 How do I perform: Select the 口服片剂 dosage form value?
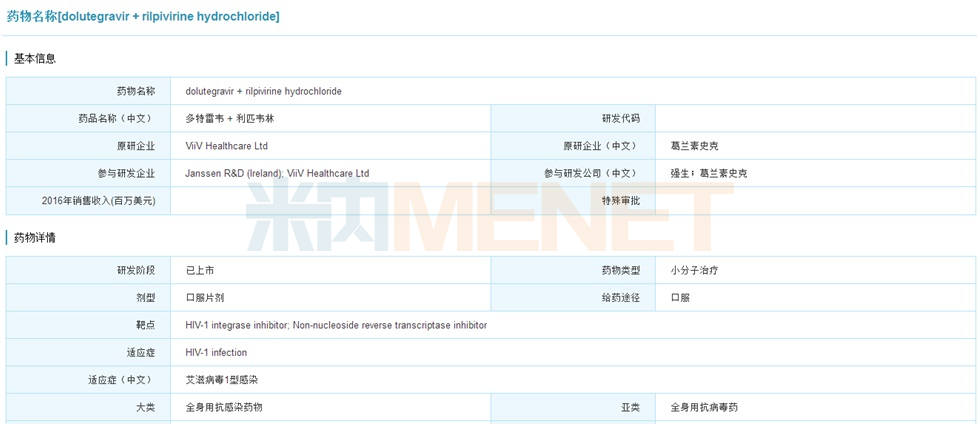[x=205, y=298]
